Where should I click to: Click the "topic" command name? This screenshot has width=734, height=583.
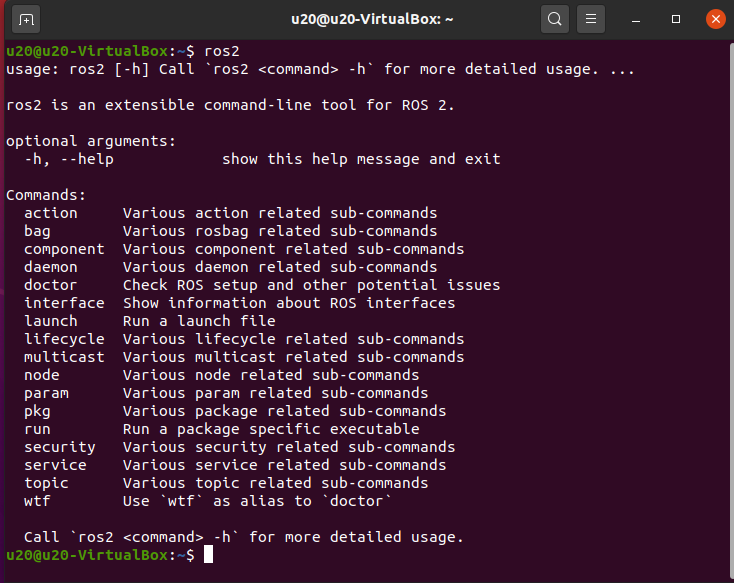(46, 483)
